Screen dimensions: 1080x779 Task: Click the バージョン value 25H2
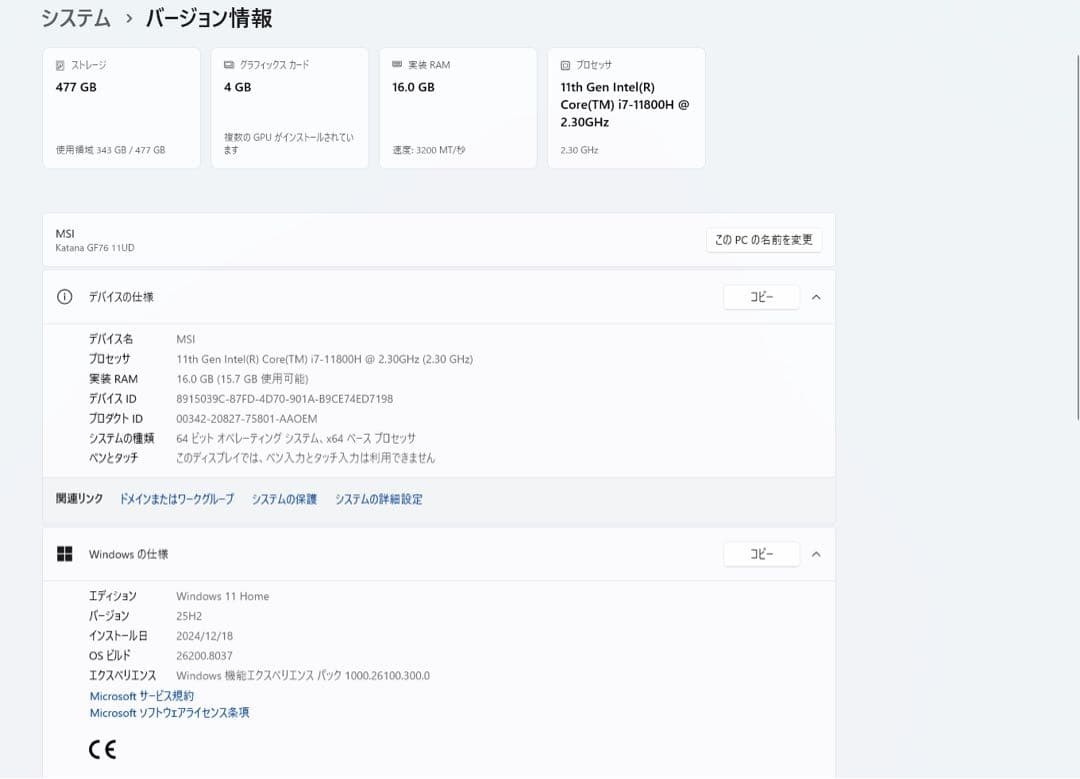tap(189, 616)
